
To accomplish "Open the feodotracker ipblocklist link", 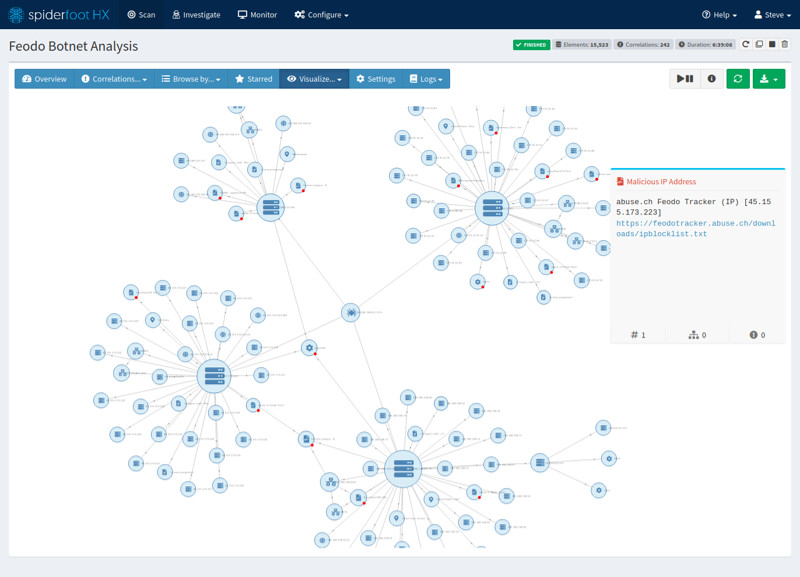I will click(x=695, y=229).
